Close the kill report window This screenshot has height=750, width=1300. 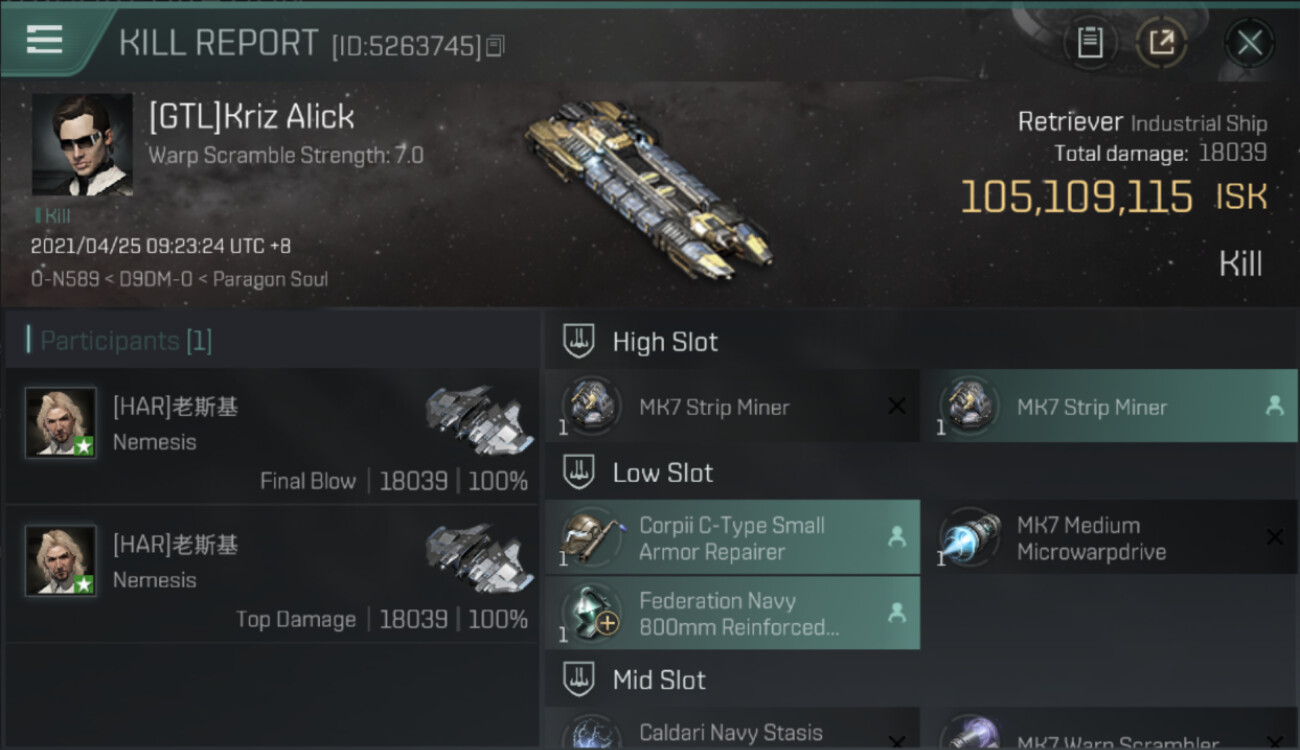(1249, 43)
